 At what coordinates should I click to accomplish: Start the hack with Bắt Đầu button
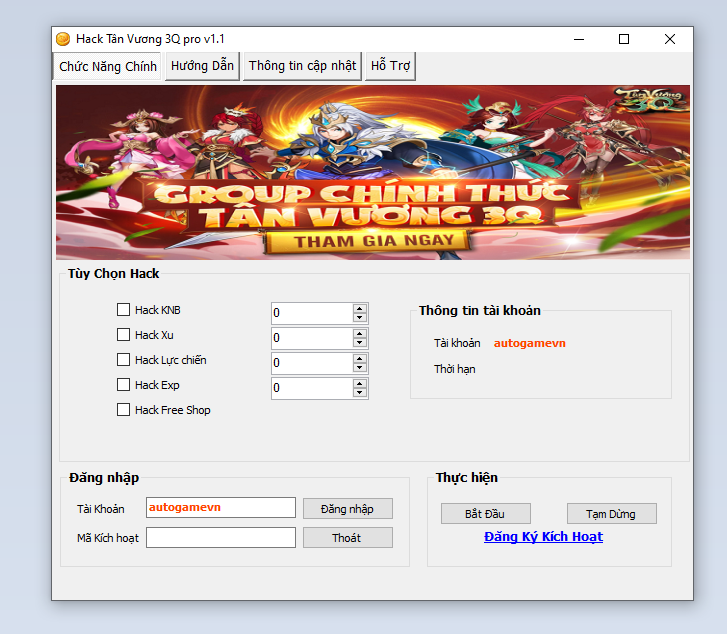click(x=485, y=514)
